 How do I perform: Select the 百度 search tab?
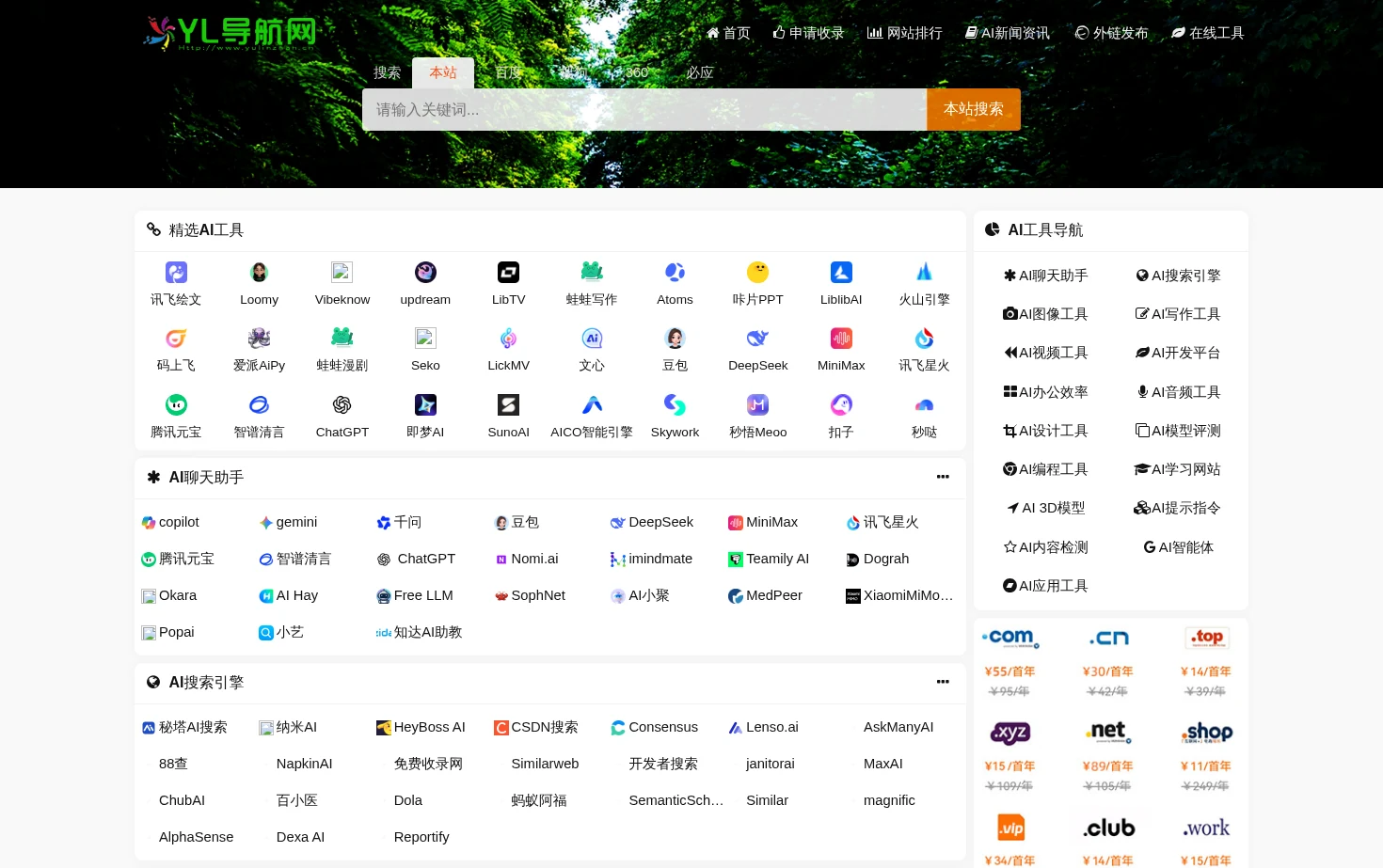point(509,72)
